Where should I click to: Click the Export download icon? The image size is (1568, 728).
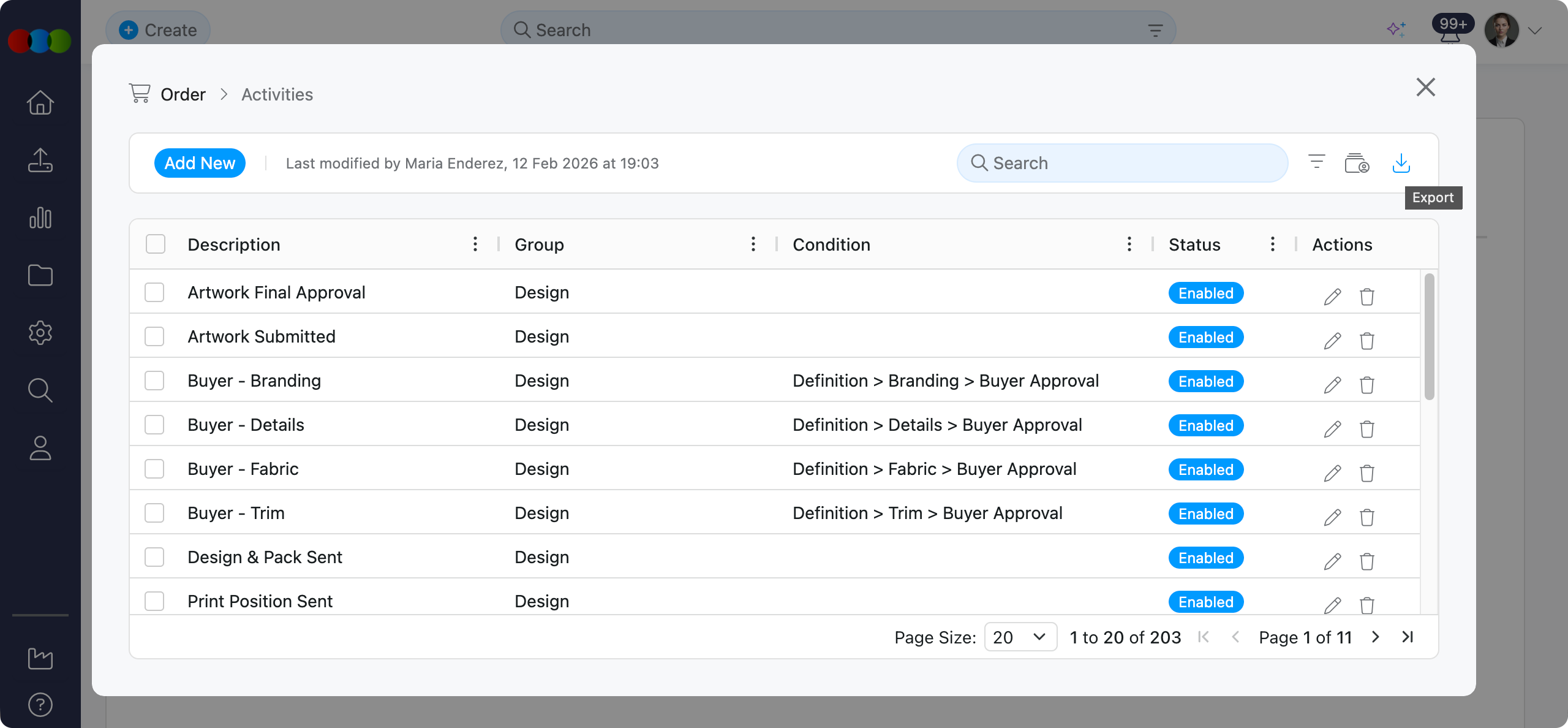point(1401,163)
